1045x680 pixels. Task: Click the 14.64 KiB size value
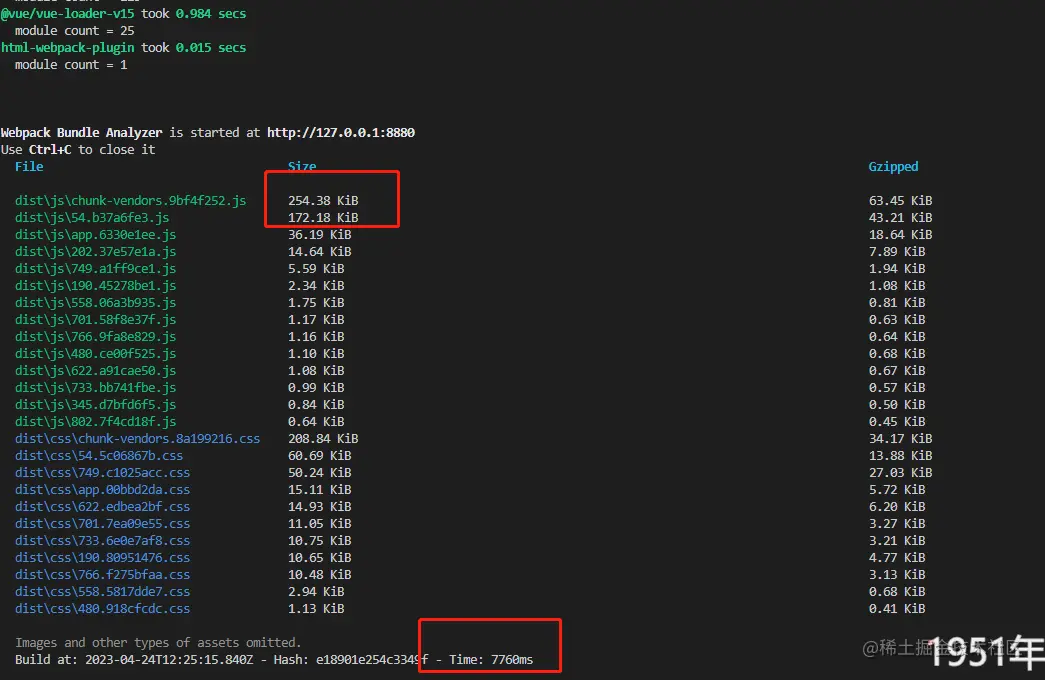319,252
